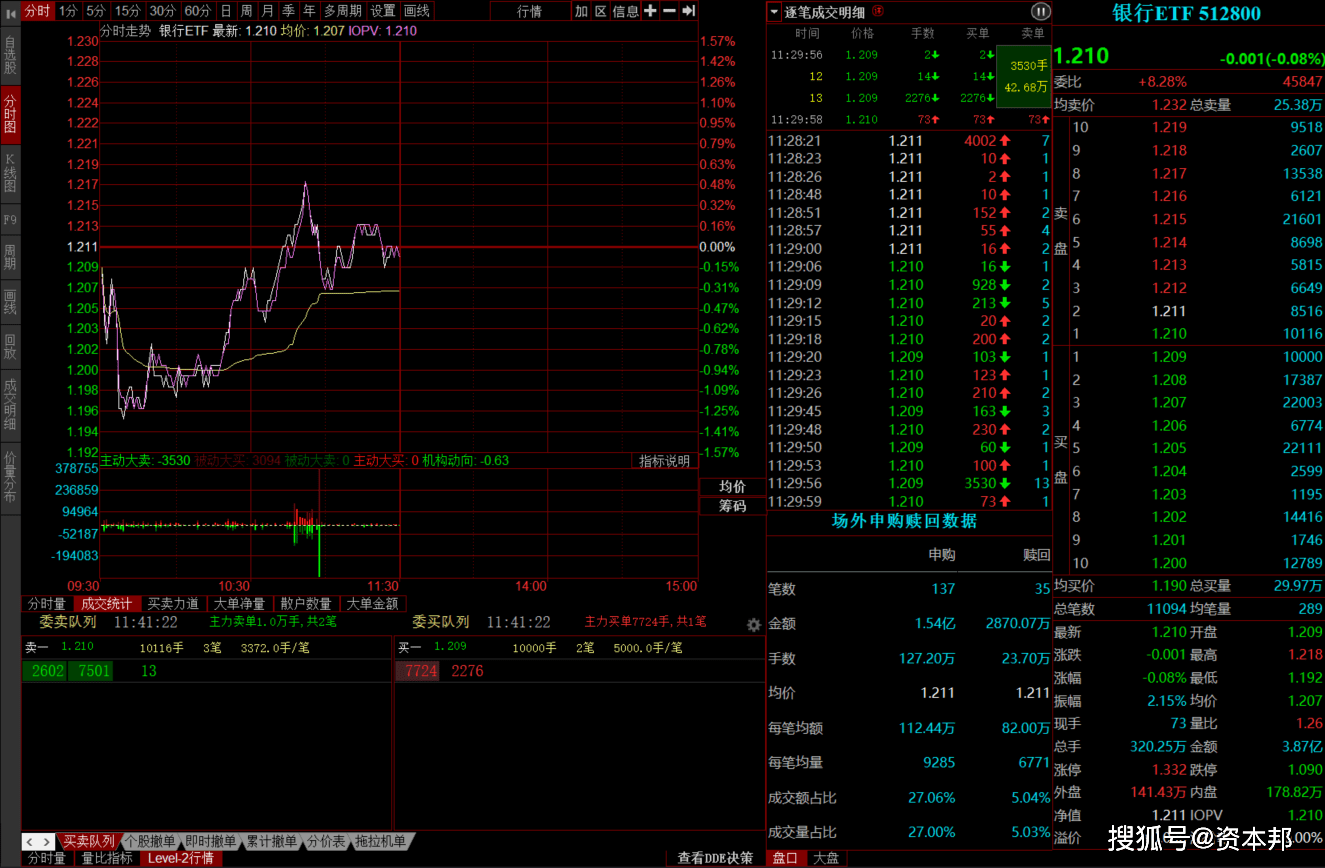Select the 散户数量 indicator tab

[306, 604]
